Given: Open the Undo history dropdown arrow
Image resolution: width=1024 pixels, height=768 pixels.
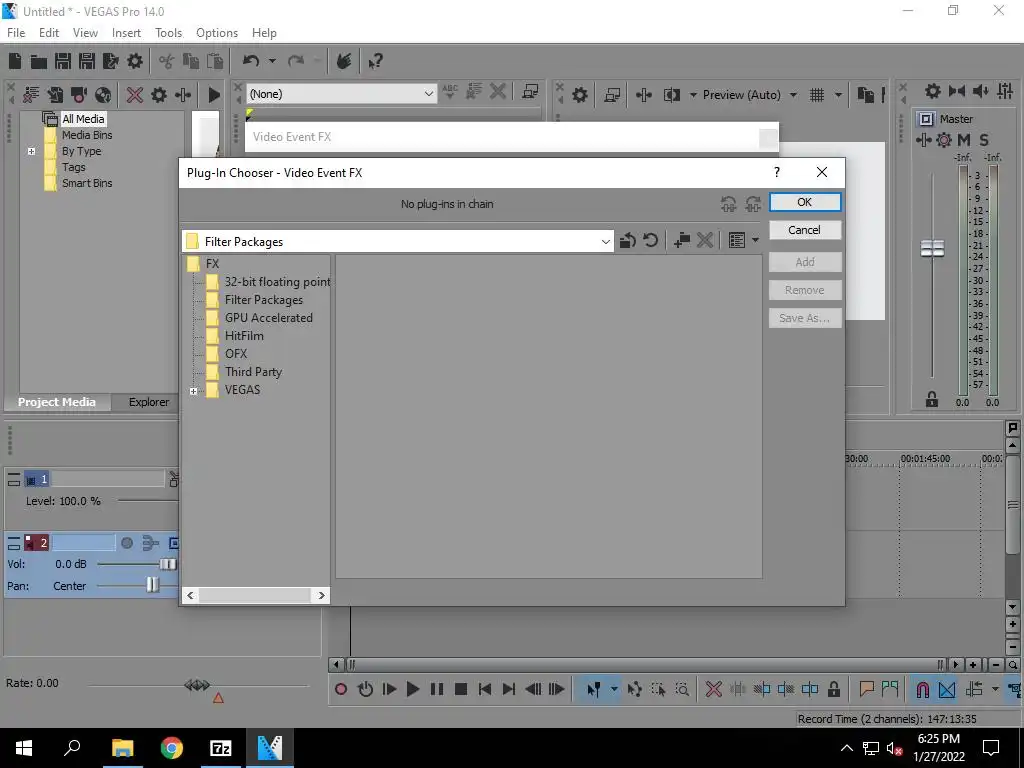Looking at the screenshot, I should pos(272,61).
